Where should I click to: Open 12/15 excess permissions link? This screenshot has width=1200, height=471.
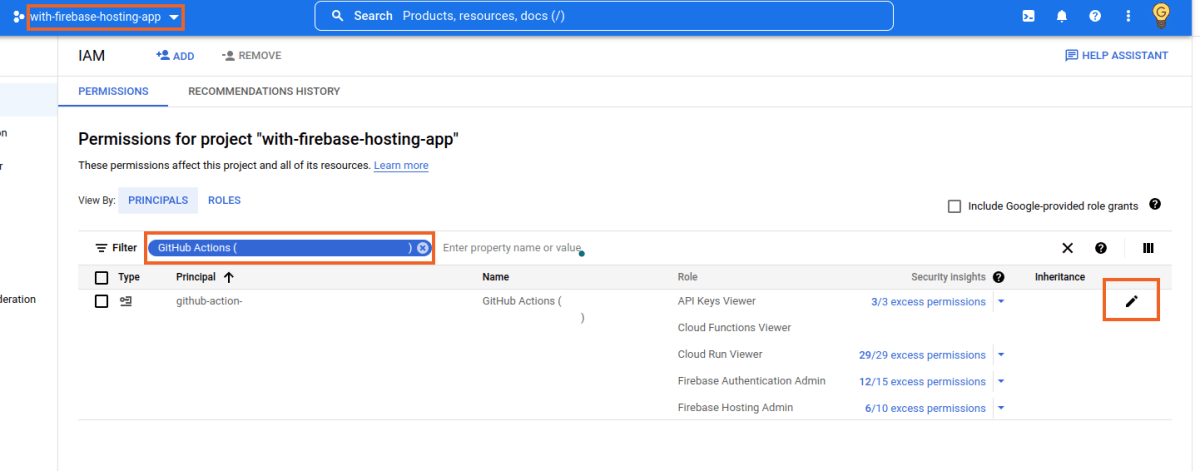click(x=922, y=382)
